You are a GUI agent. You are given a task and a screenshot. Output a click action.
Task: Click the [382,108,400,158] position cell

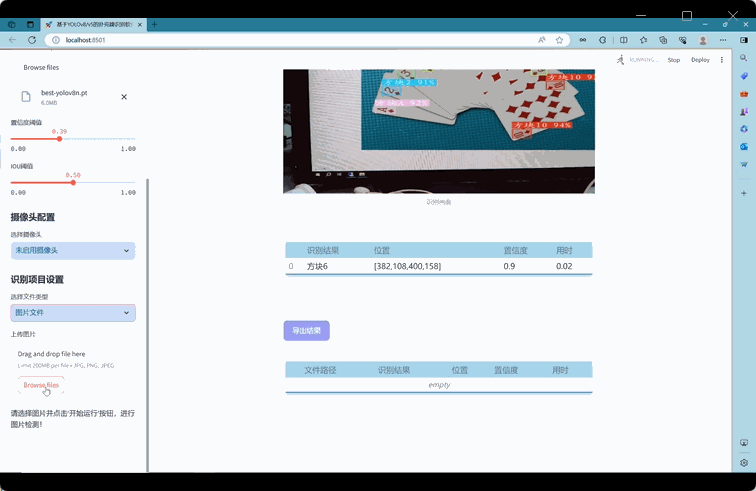[x=407, y=266]
